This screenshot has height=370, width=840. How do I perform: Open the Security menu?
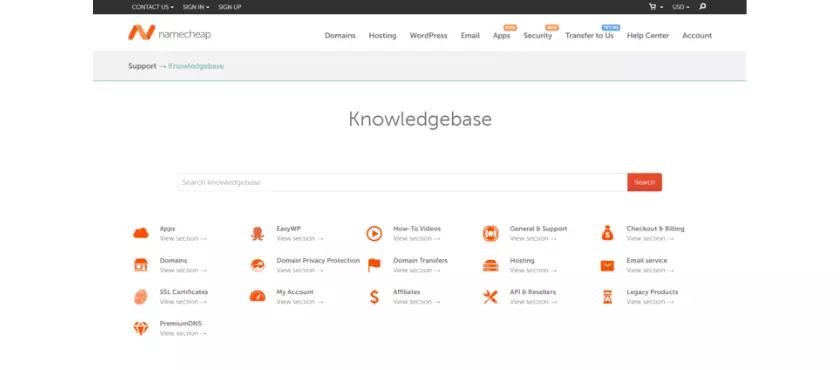coord(538,35)
